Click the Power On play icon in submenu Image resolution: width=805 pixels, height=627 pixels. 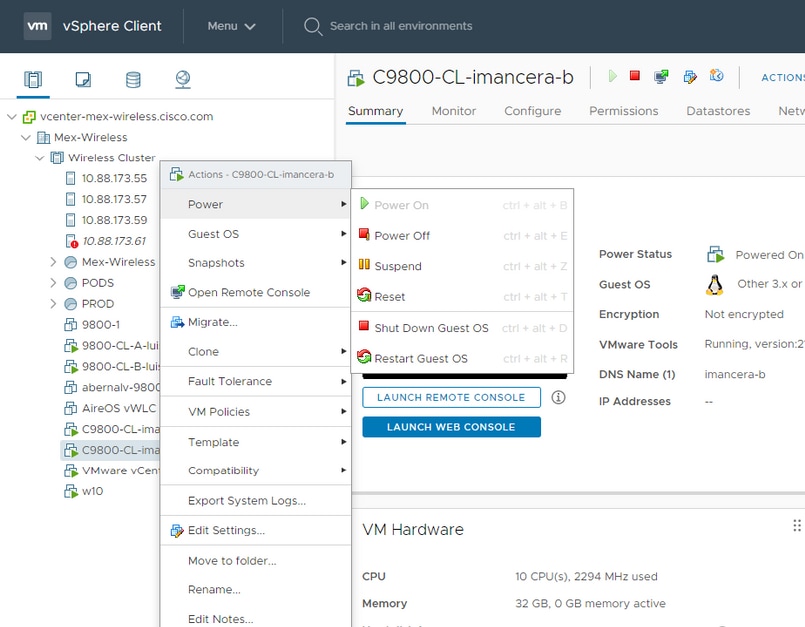[x=364, y=203]
